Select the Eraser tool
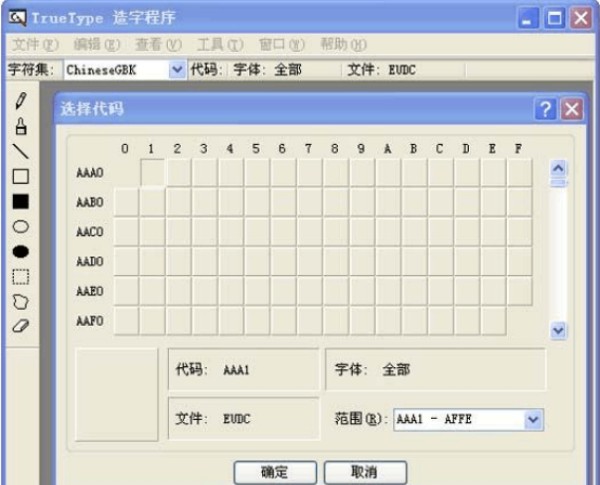 tap(21, 326)
